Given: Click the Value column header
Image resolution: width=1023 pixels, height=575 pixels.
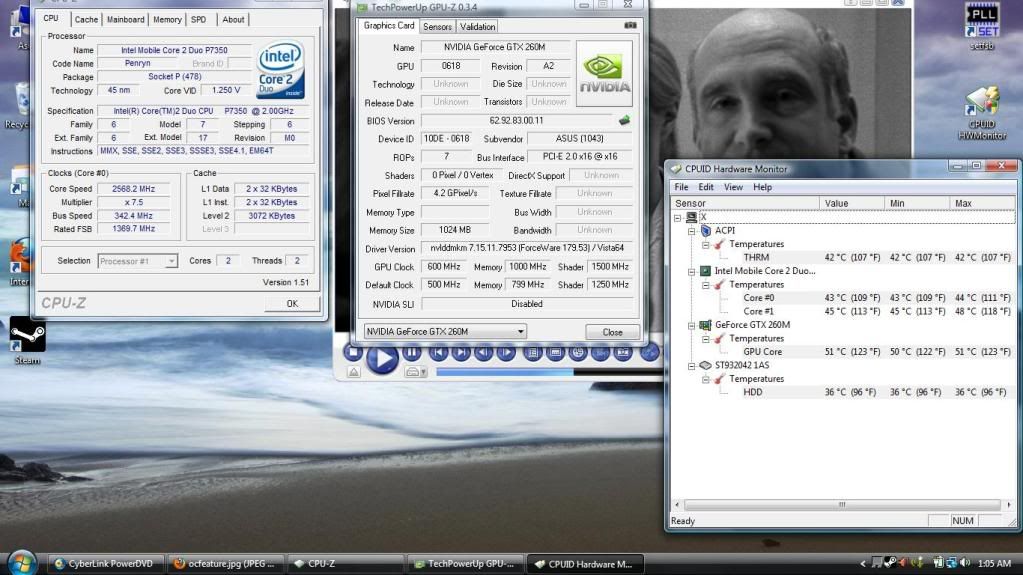Looking at the screenshot, I should (851, 204).
